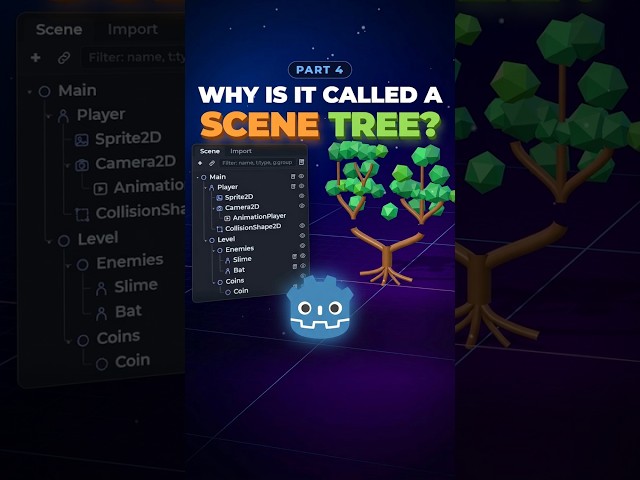This screenshot has width=640, height=480.
Task: Click the Sprite2D node icon in small Scene dock
Action: click(x=219, y=198)
